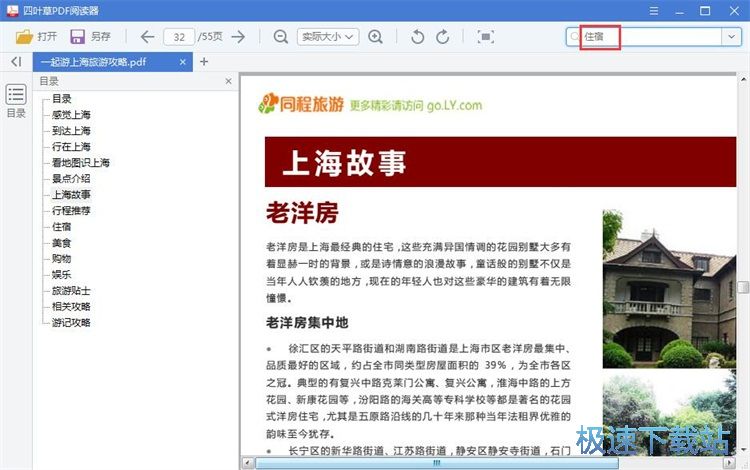Minimize the PDF reader window
Viewport: 750px width, 470px height.
point(680,11)
